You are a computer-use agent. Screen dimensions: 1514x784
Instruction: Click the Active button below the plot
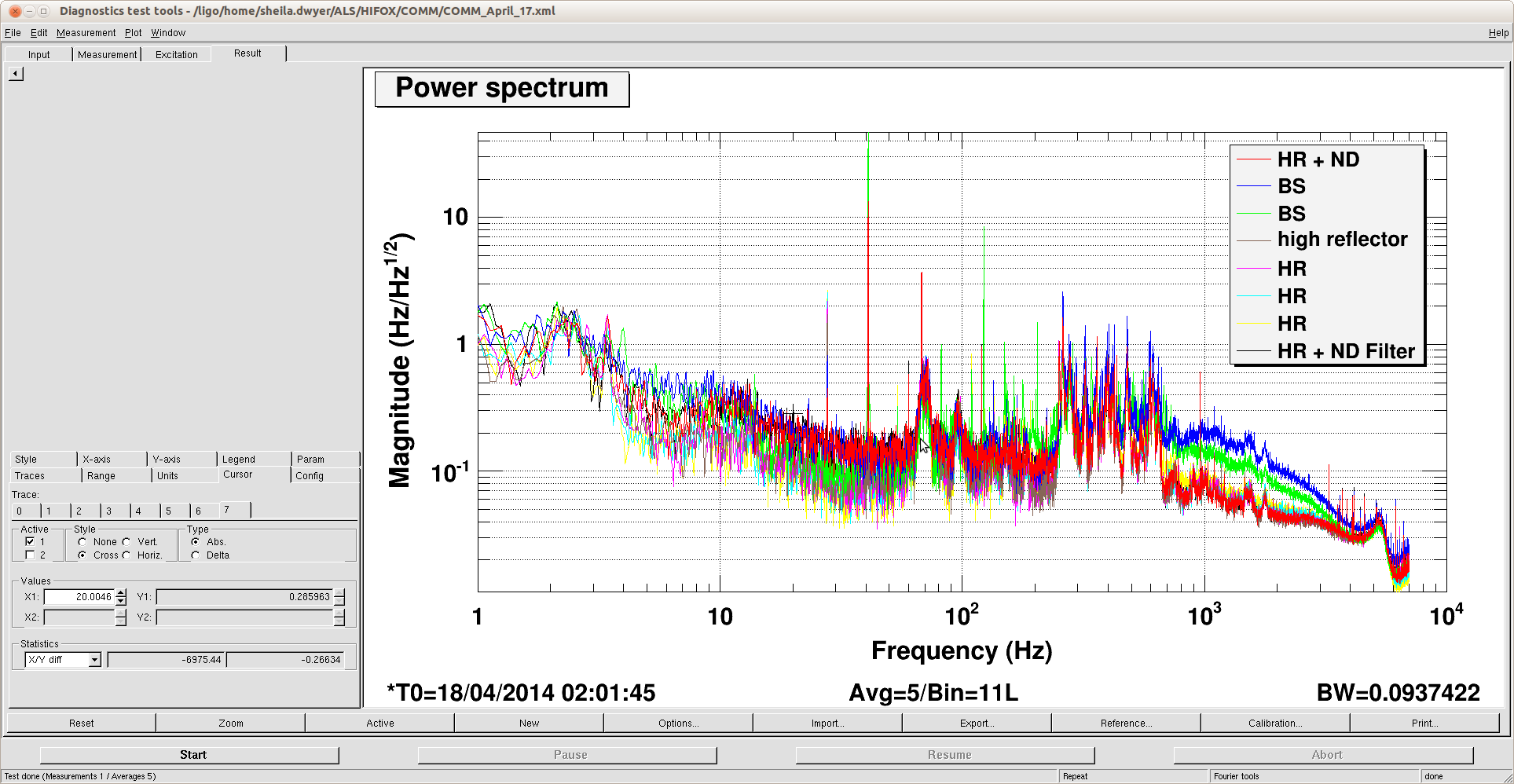tap(380, 724)
